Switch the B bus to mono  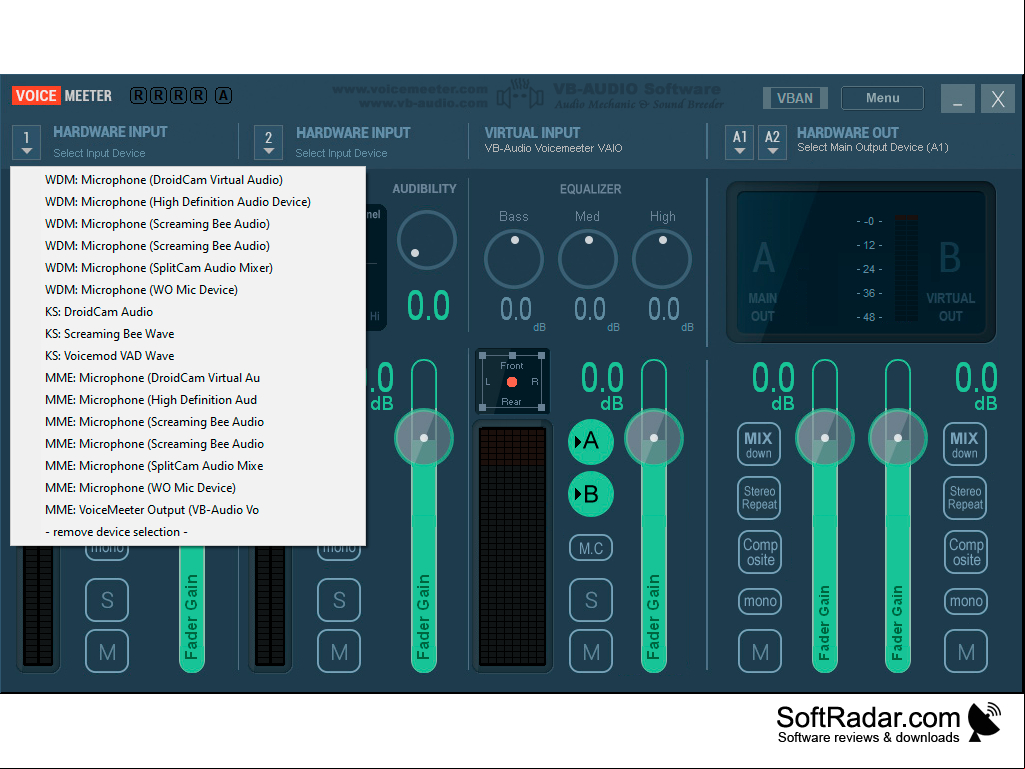tap(966, 601)
